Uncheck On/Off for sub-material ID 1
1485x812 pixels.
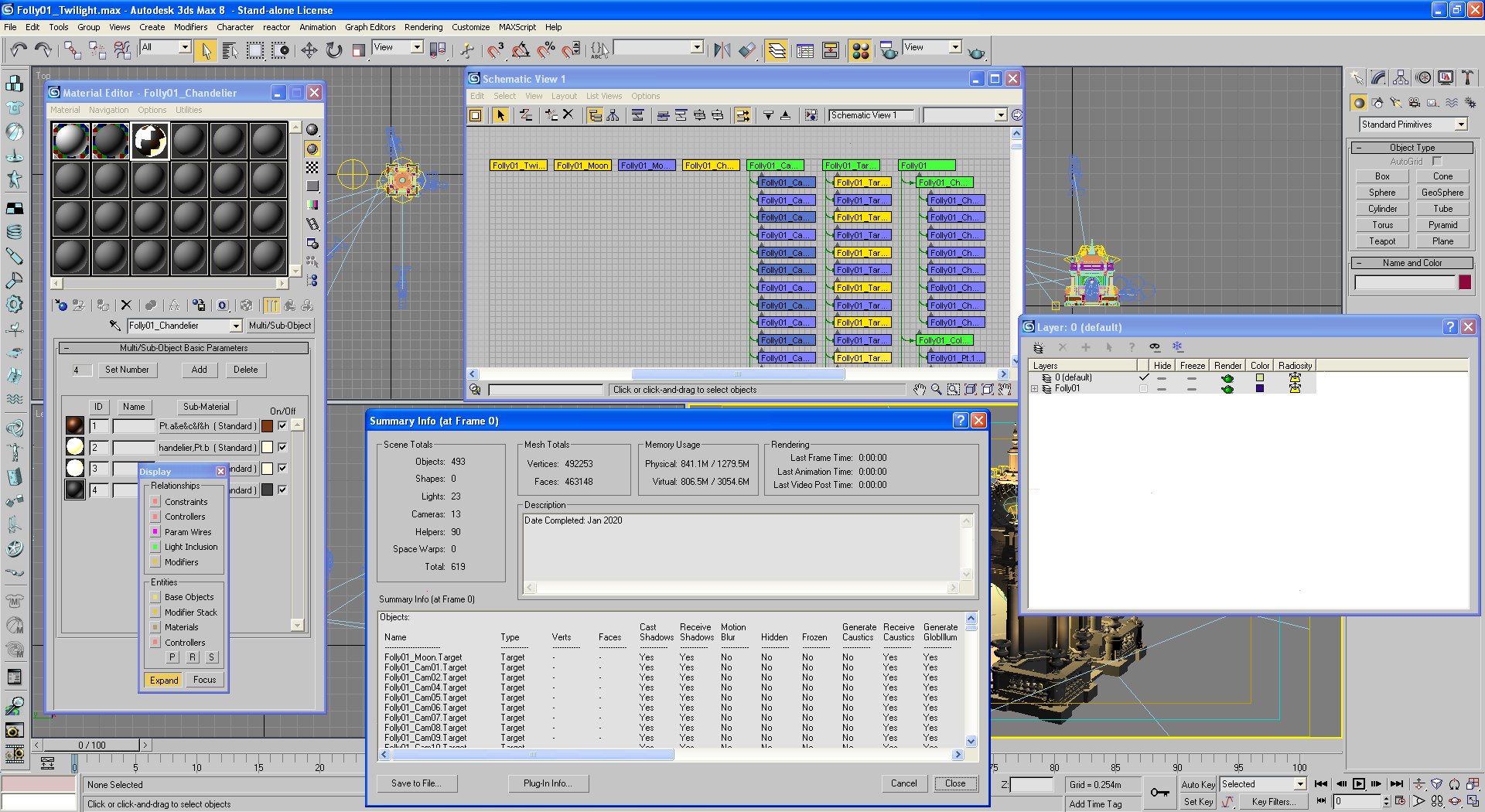pyautogui.click(x=282, y=425)
